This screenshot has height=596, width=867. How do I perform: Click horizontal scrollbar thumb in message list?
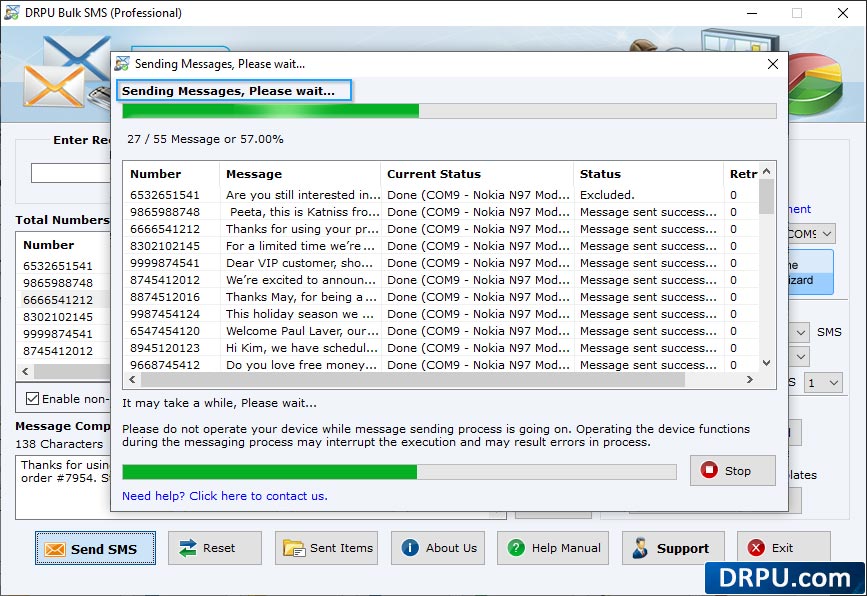[412, 379]
